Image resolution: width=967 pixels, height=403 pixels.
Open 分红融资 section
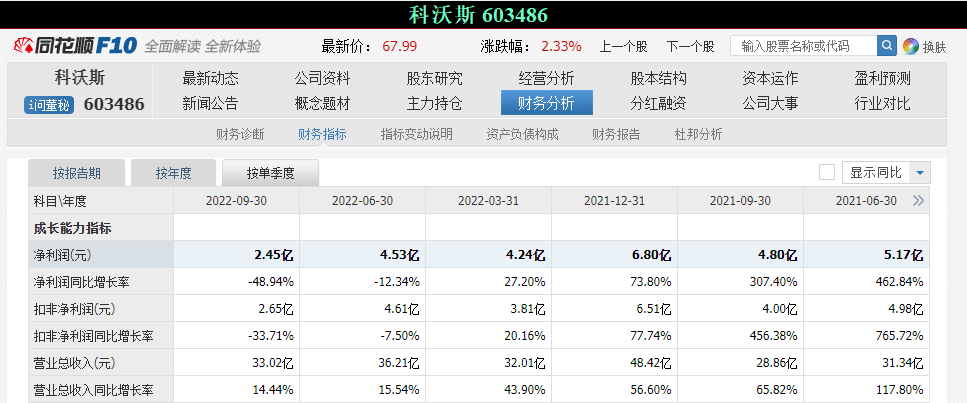[x=658, y=103]
